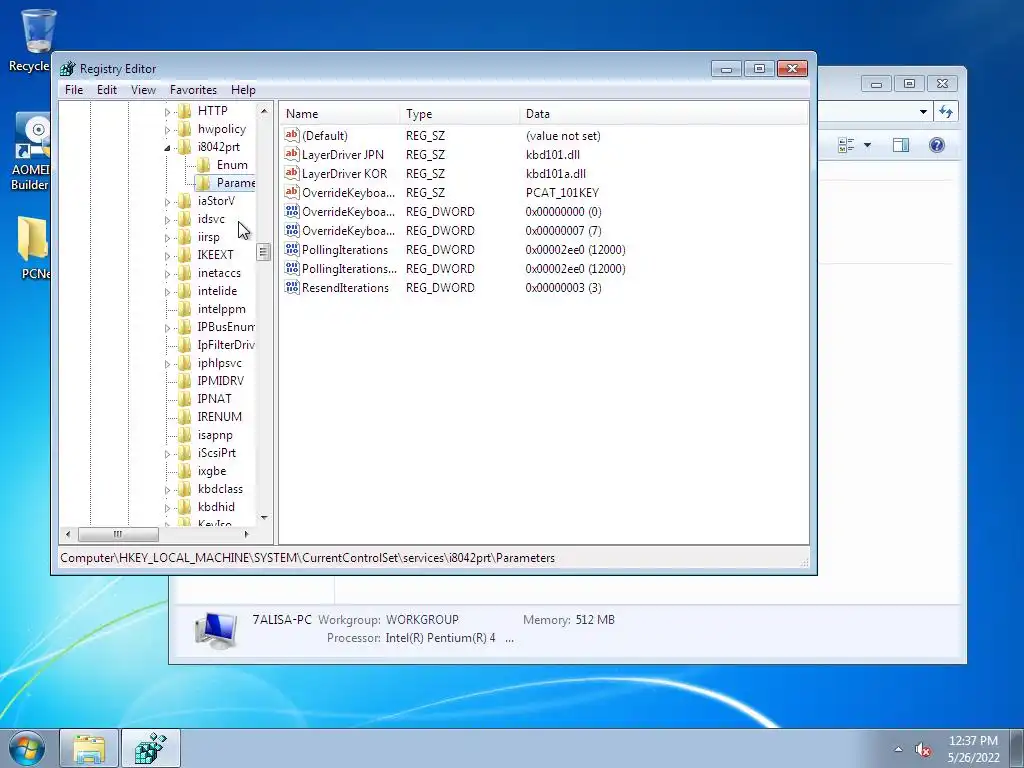Select the Parameters folder icon in tree
Screen dimensions: 1024x768
pyautogui.click(x=204, y=183)
